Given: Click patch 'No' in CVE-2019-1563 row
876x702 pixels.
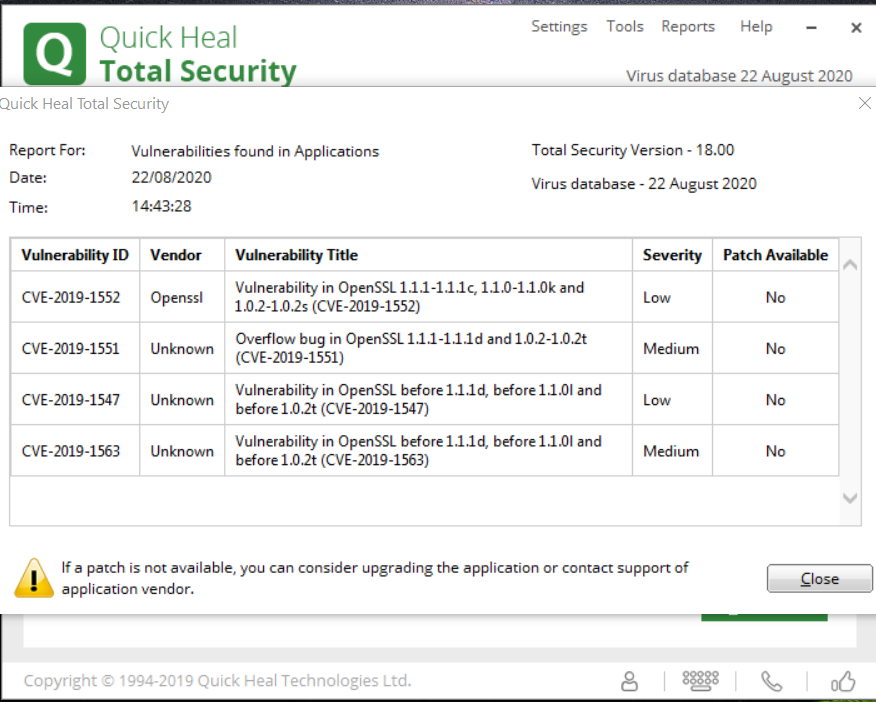Looking at the screenshot, I should point(775,452).
